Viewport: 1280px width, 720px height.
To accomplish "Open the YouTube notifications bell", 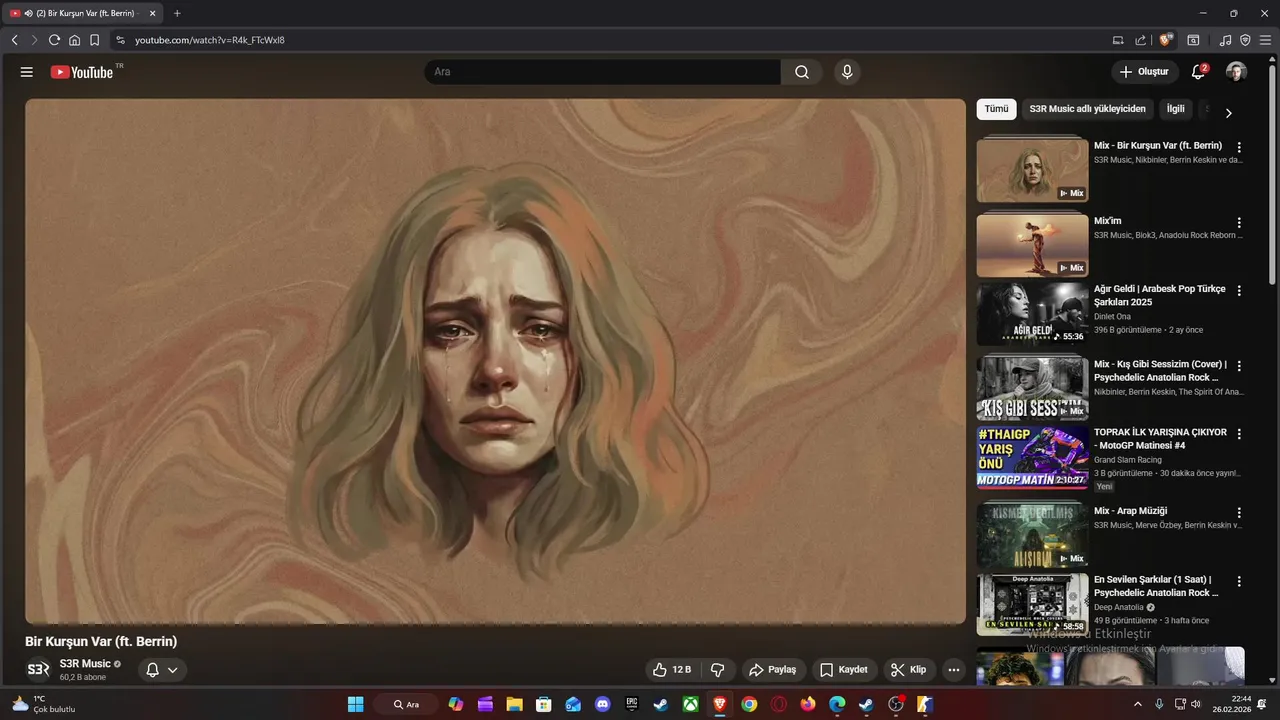I will (1198, 72).
